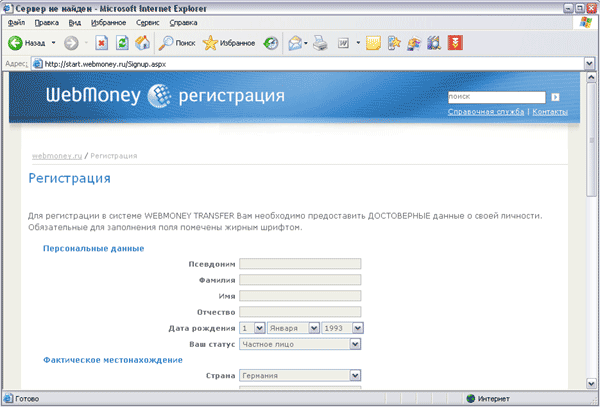Open the Сервис menu
The width and height of the screenshot is (600, 407).
[148, 23]
